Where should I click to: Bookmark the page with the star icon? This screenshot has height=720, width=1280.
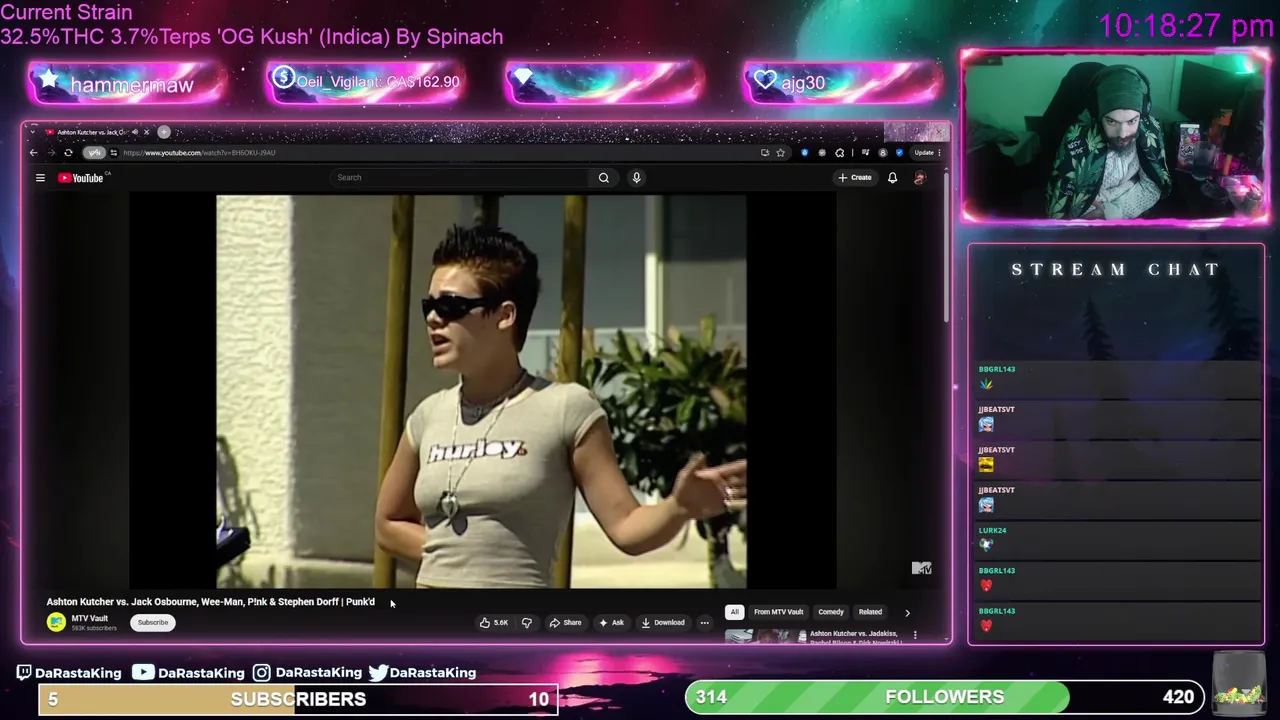tap(780, 153)
